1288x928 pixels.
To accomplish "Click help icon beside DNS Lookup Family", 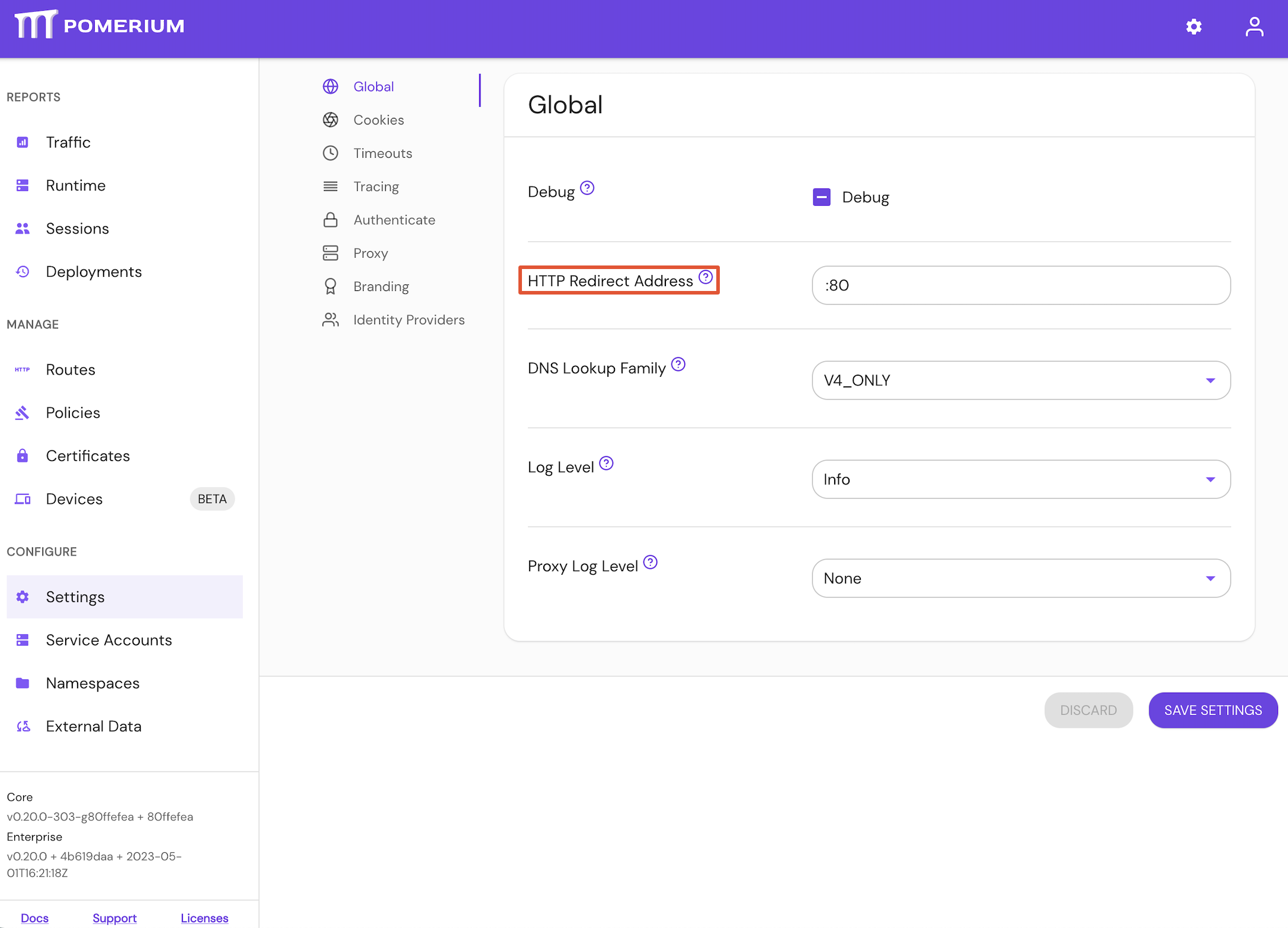I will [678, 364].
